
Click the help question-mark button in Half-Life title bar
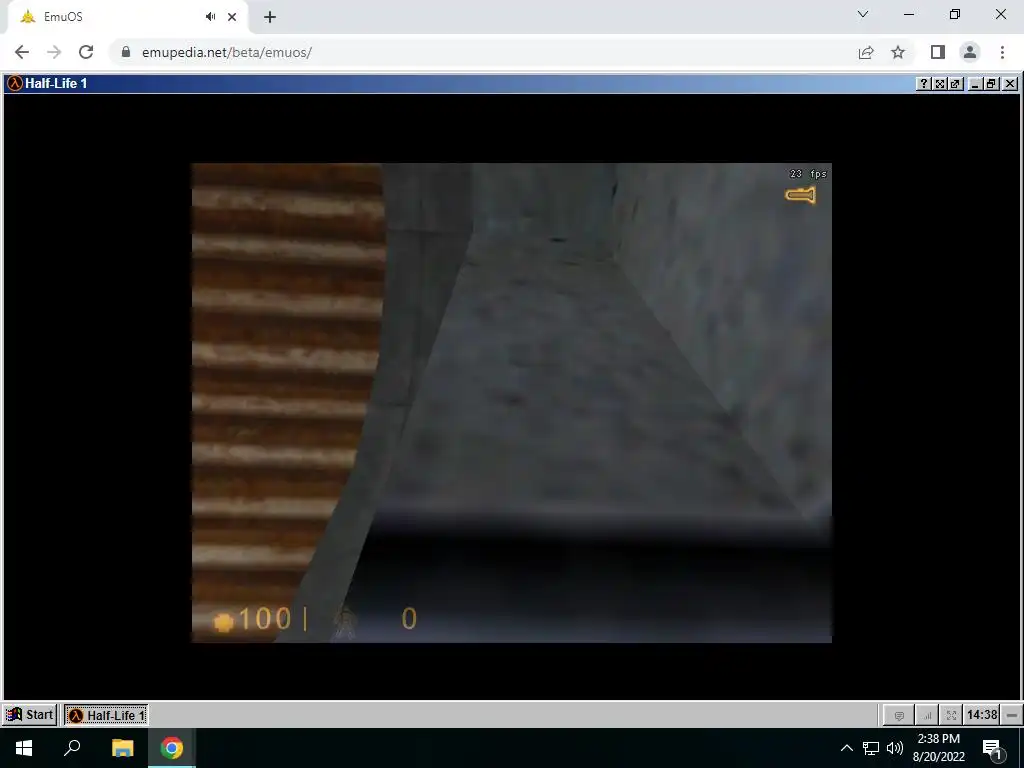[923, 84]
